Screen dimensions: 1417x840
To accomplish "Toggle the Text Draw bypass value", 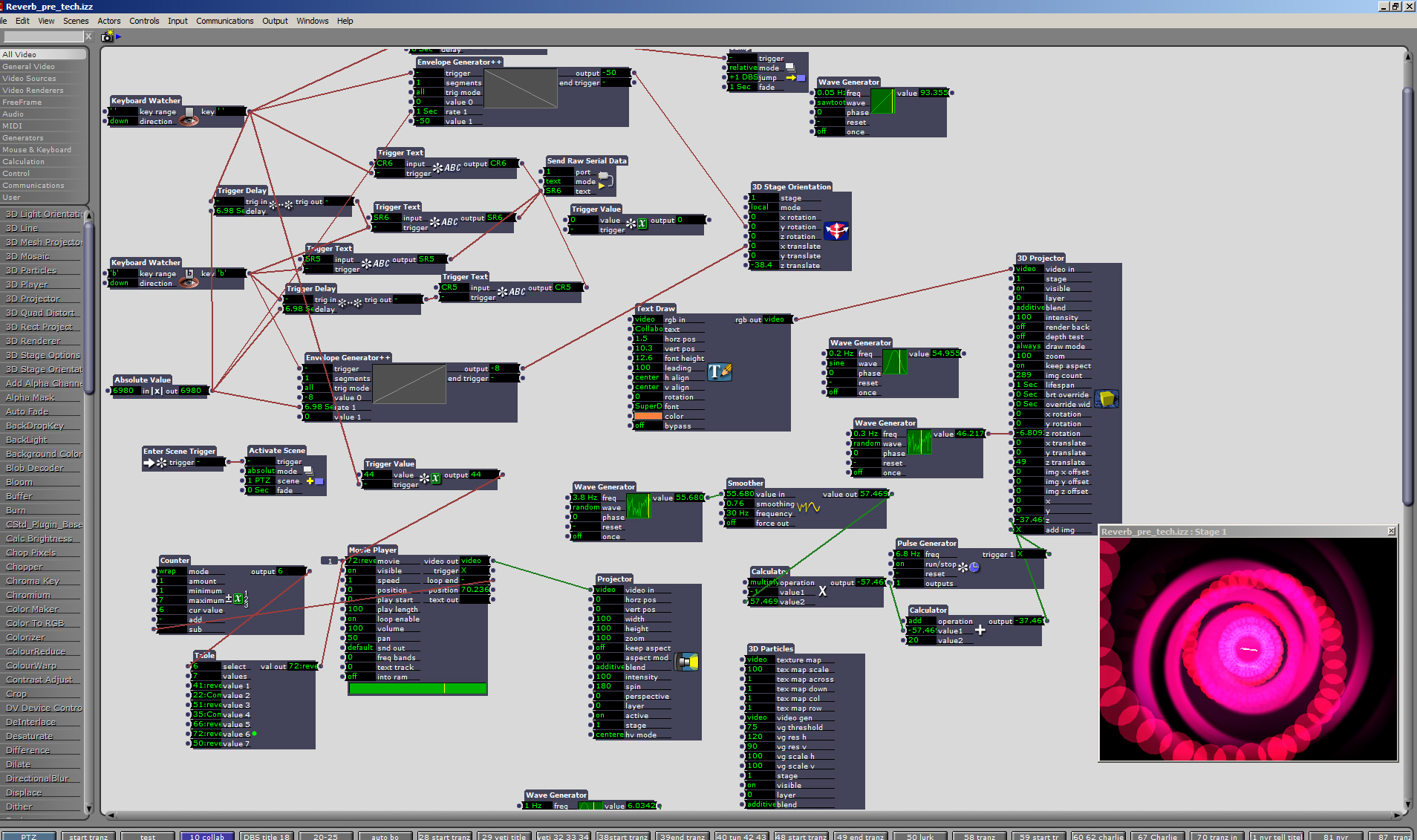I will 647,426.
